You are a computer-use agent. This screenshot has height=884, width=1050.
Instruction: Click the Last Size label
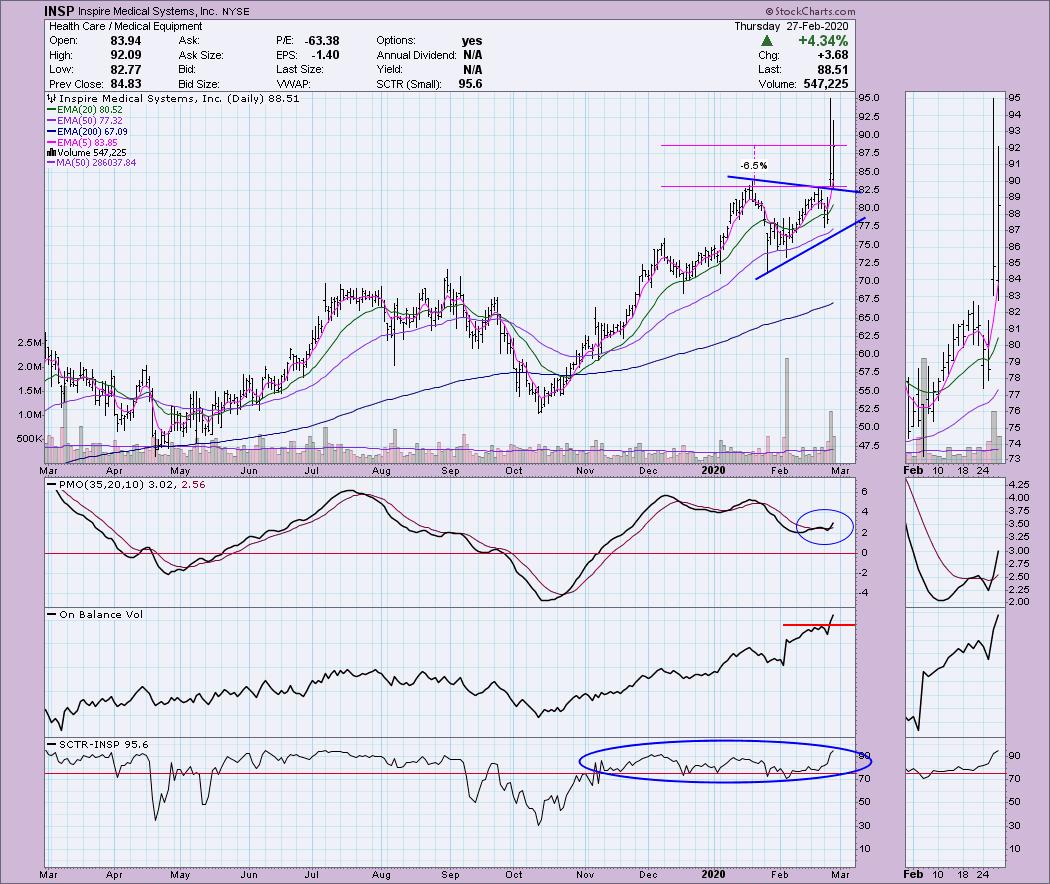coord(299,70)
